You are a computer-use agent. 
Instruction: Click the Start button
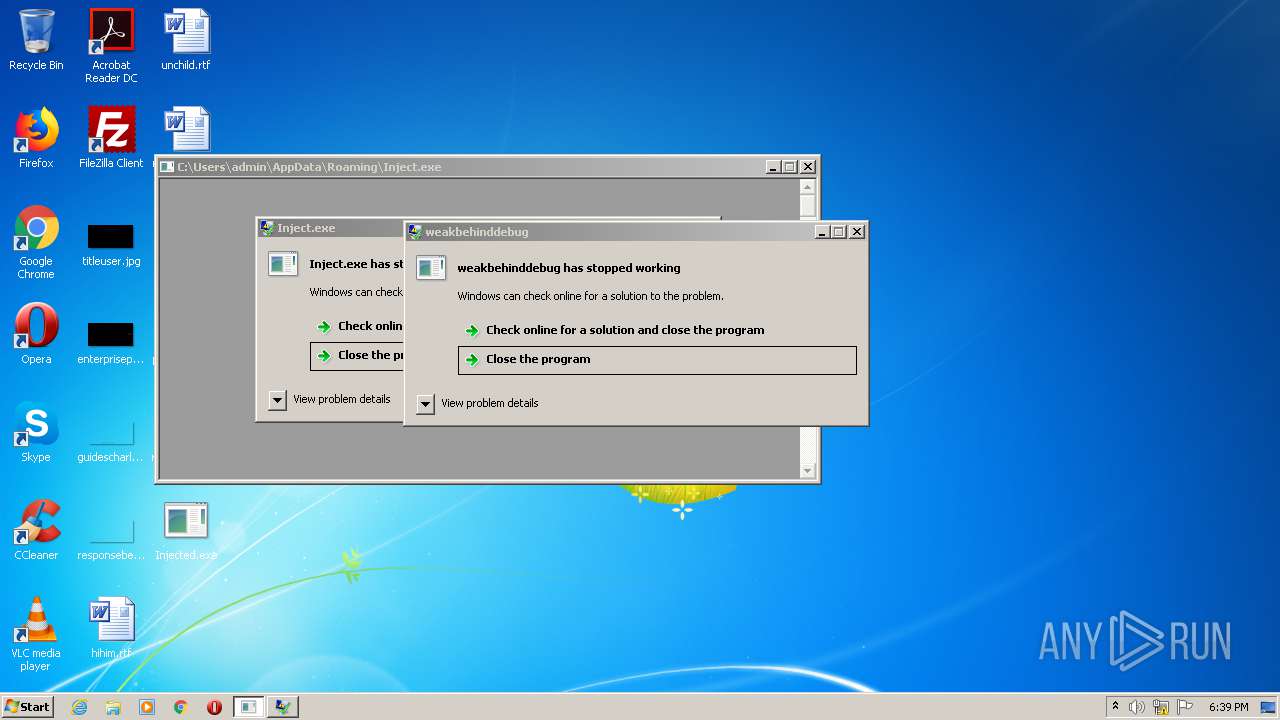click(x=28, y=707)
